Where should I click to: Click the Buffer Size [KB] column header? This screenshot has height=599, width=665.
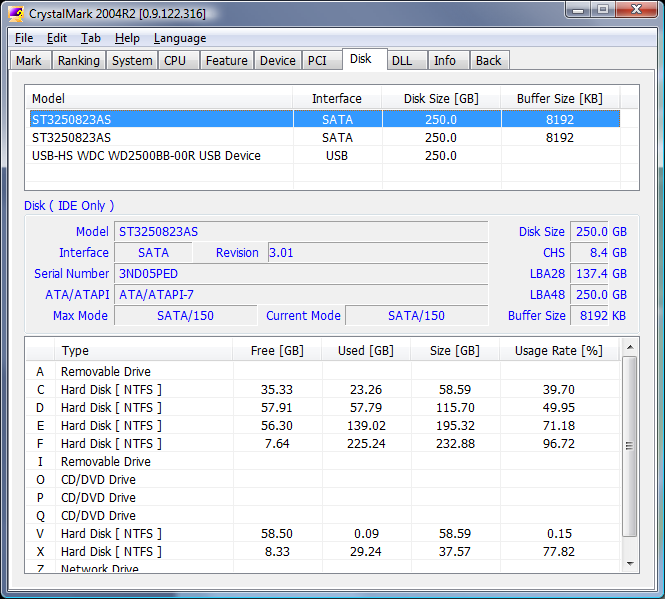coord(560,98)
